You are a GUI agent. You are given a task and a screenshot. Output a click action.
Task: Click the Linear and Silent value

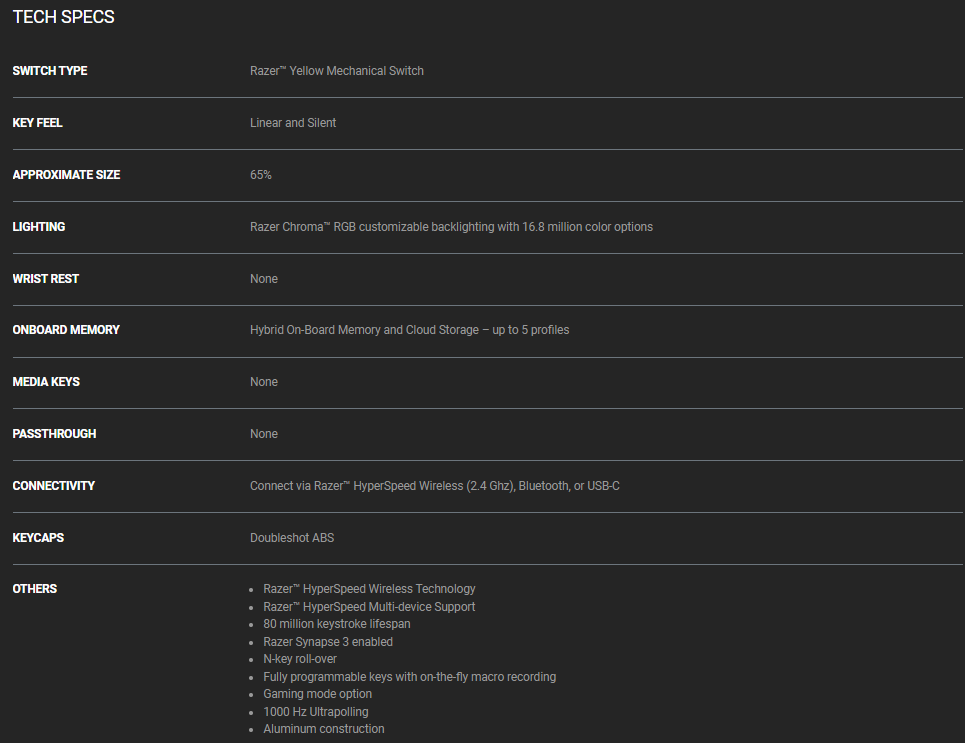(293, 123)
